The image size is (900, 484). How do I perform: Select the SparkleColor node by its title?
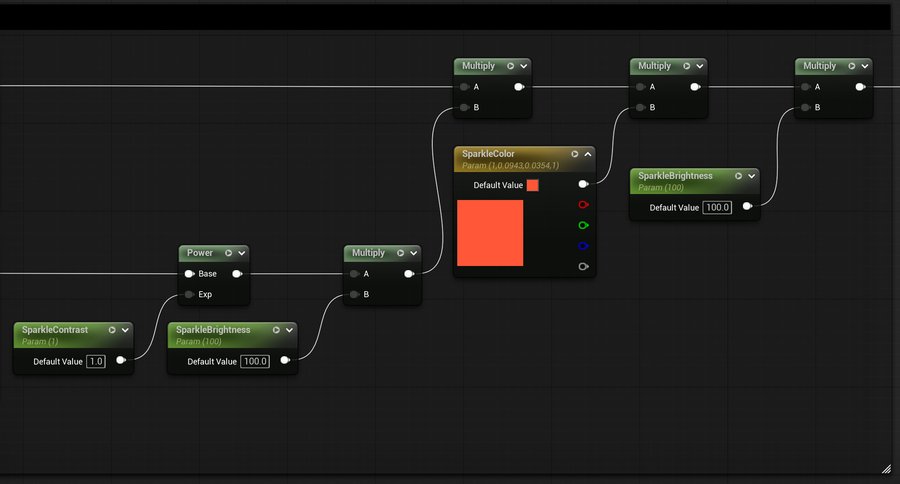(489, 154)
